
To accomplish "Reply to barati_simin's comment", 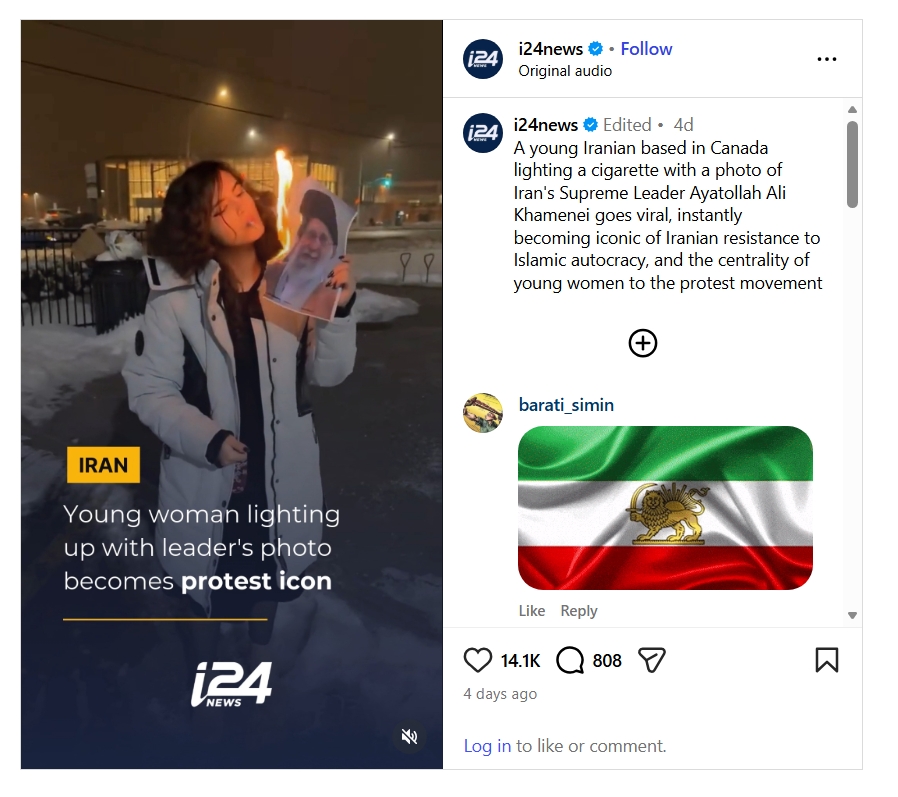I will tap(578, 611).
